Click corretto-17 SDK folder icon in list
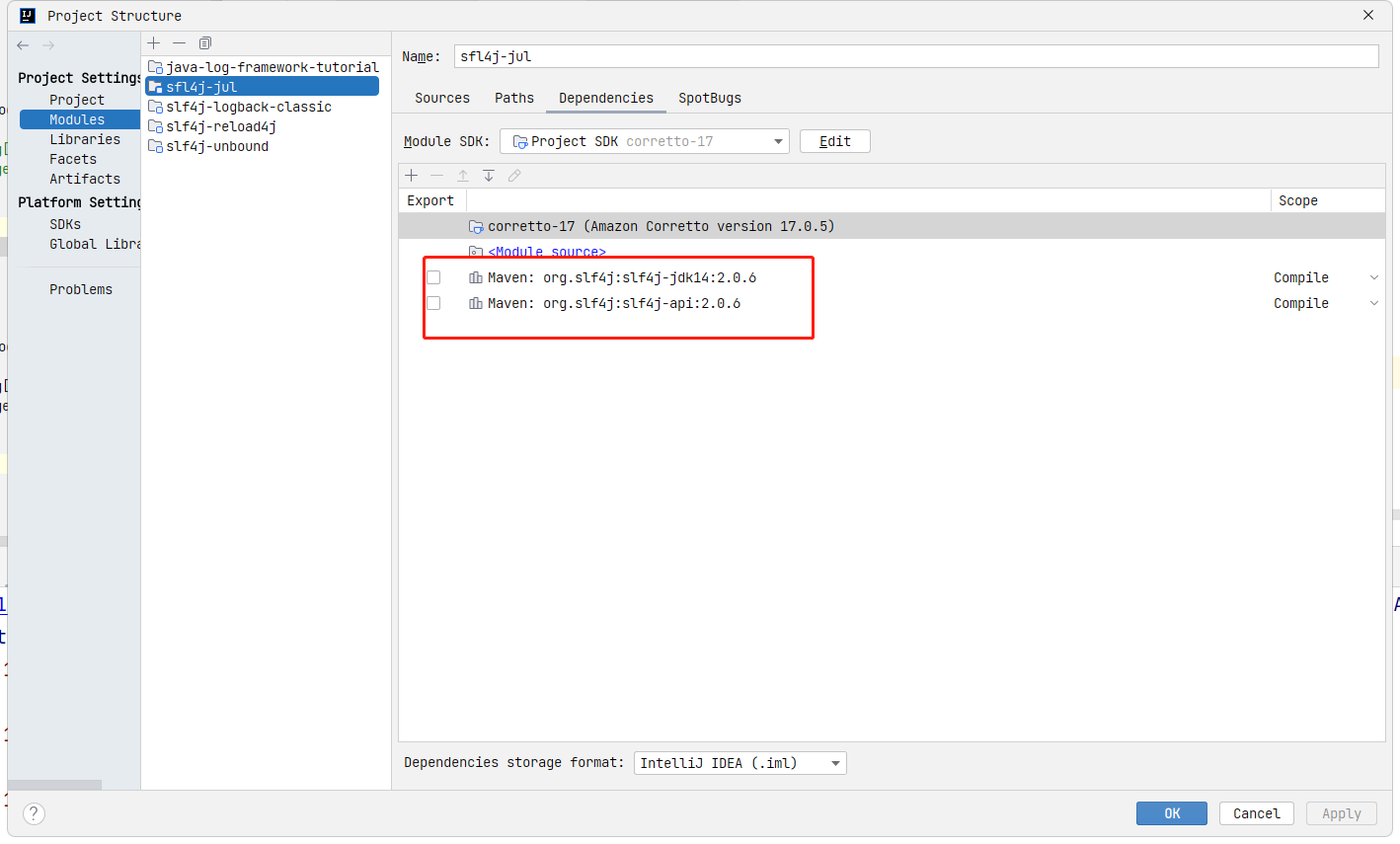Image resolution: width=1400 pixels, height=844 pixels. tap(476, 226)
